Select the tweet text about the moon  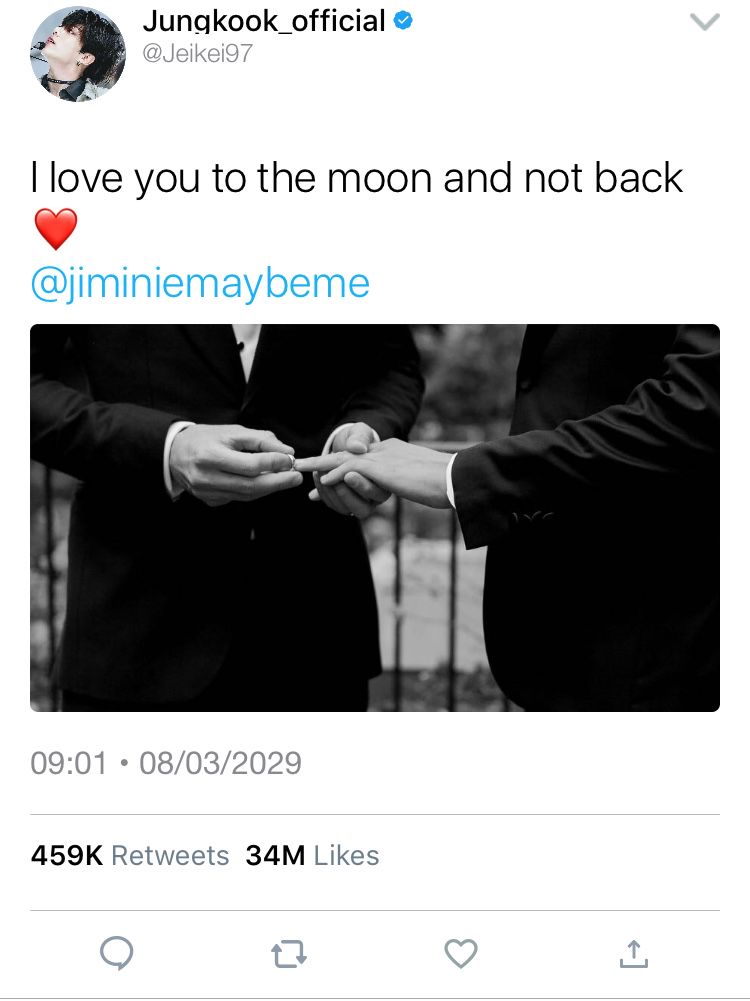point(357,177)
